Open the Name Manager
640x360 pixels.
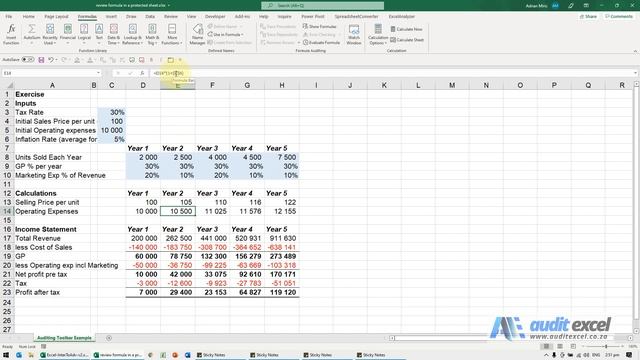click(198, 34)
